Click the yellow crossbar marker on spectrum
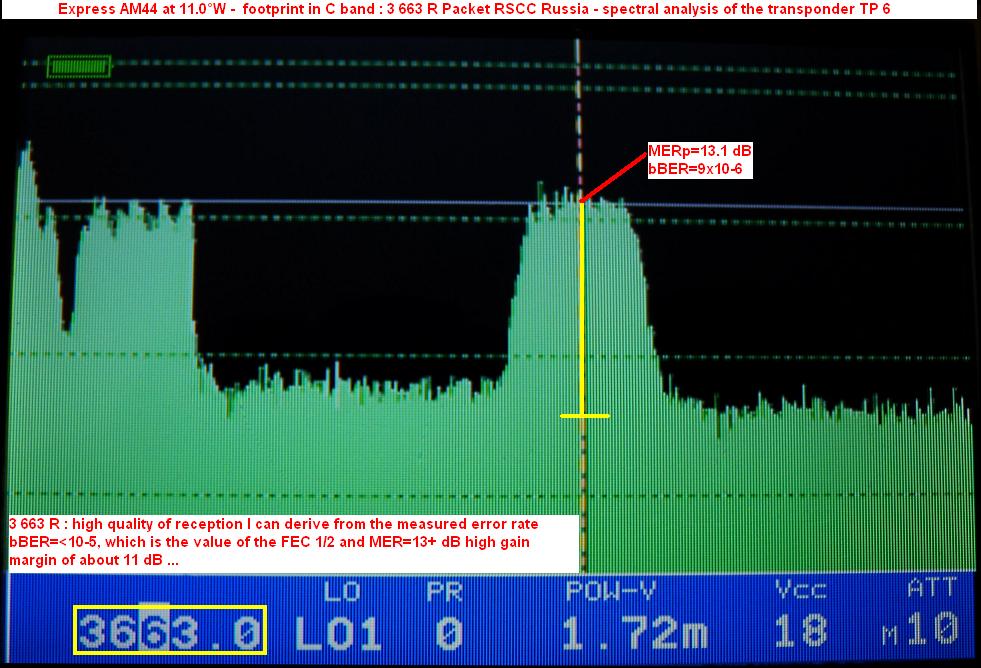 pos(584,415)
